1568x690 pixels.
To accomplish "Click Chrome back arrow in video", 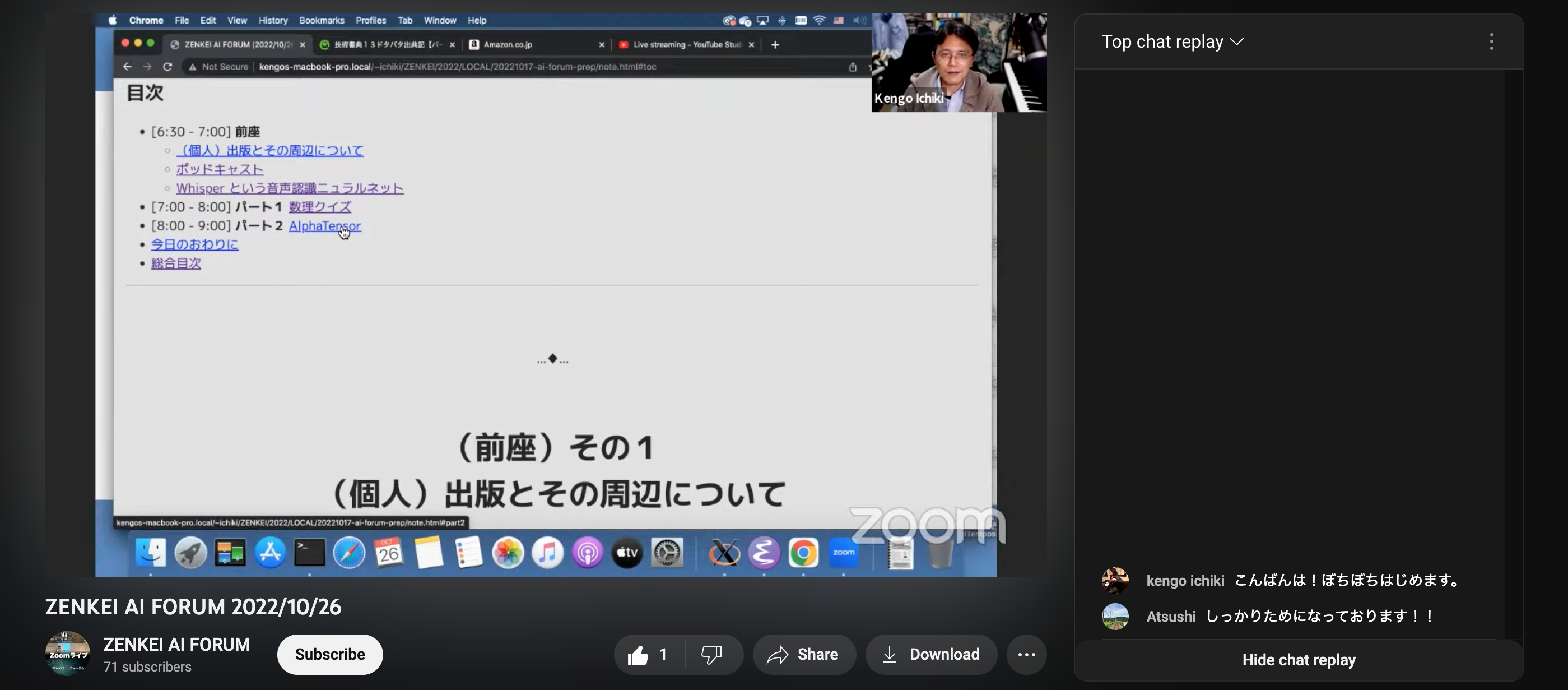I will tap(127, 66).
